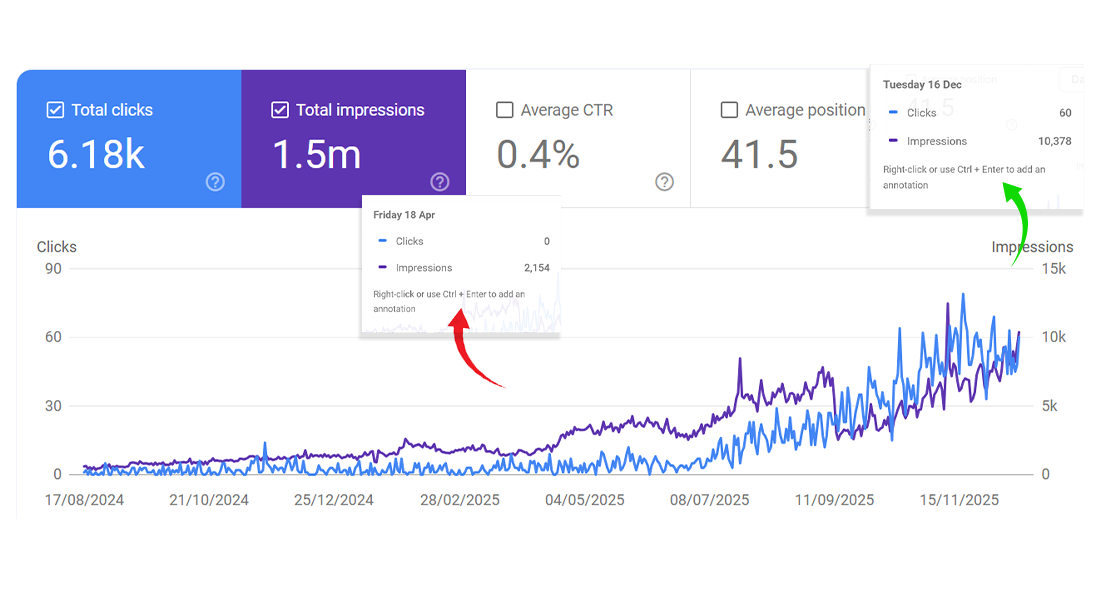Uncheck the Total impressions checkbox
This screenshot has width=1100, height=600.
pos(280,110)
